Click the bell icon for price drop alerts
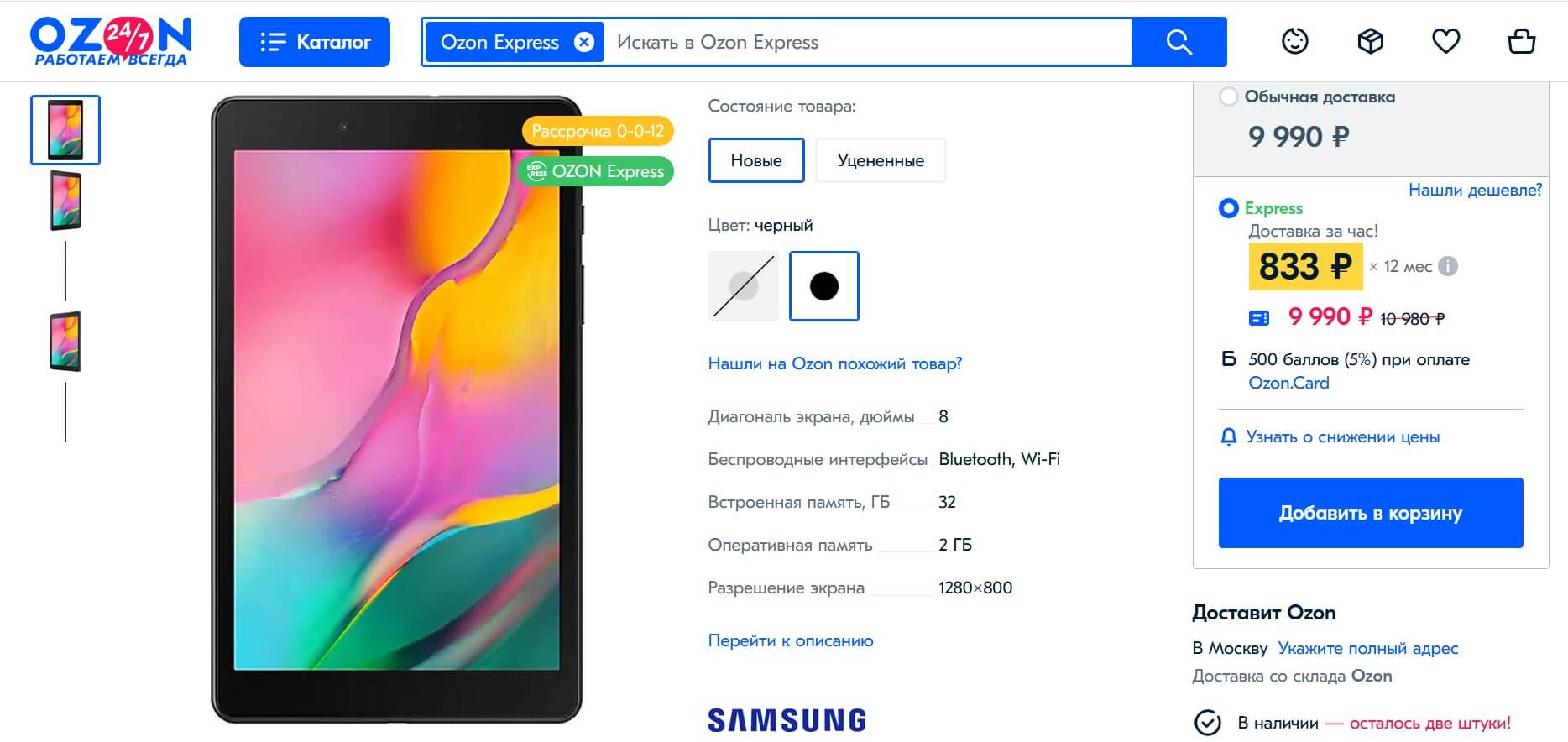 (x=1228, y=436)
